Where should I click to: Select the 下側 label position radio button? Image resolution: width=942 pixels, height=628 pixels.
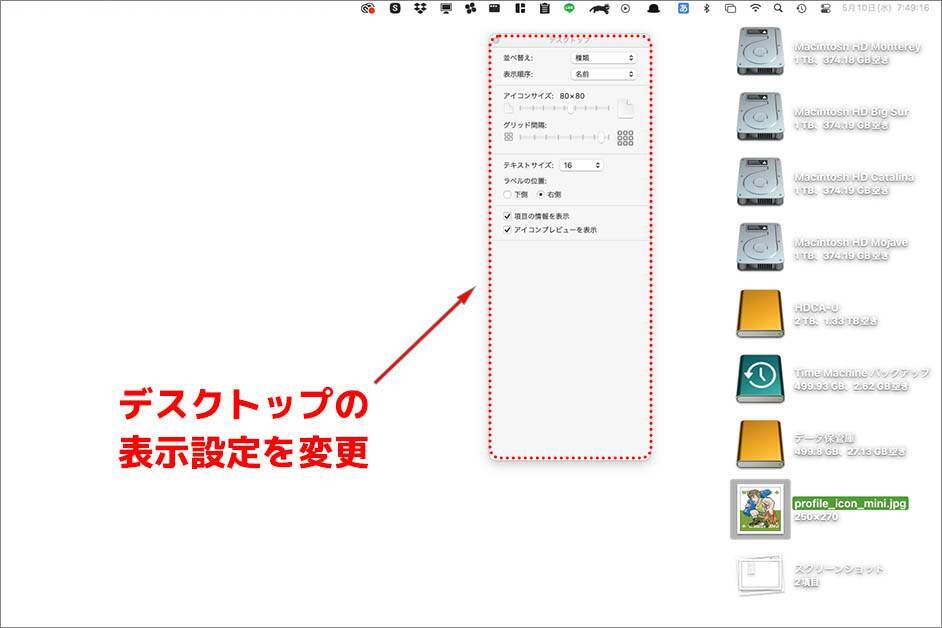point(508,195)
